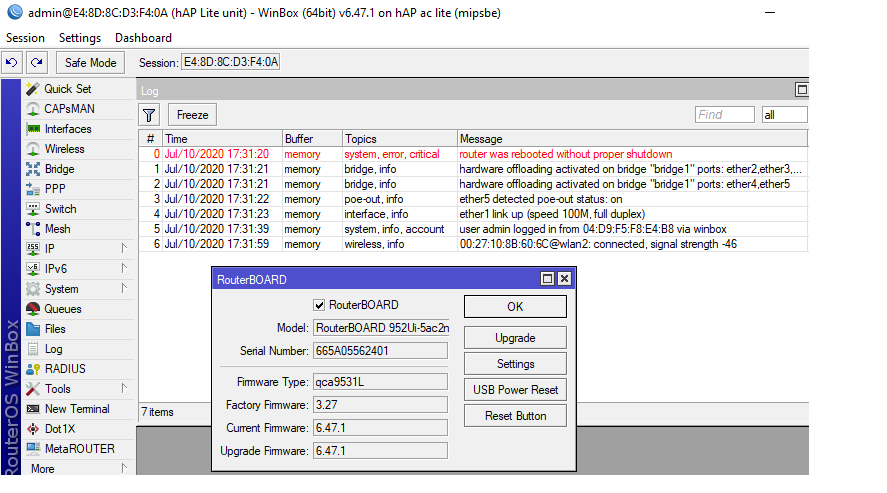
Task: Click the Log filter funnel icon
Action: point(149,115)
